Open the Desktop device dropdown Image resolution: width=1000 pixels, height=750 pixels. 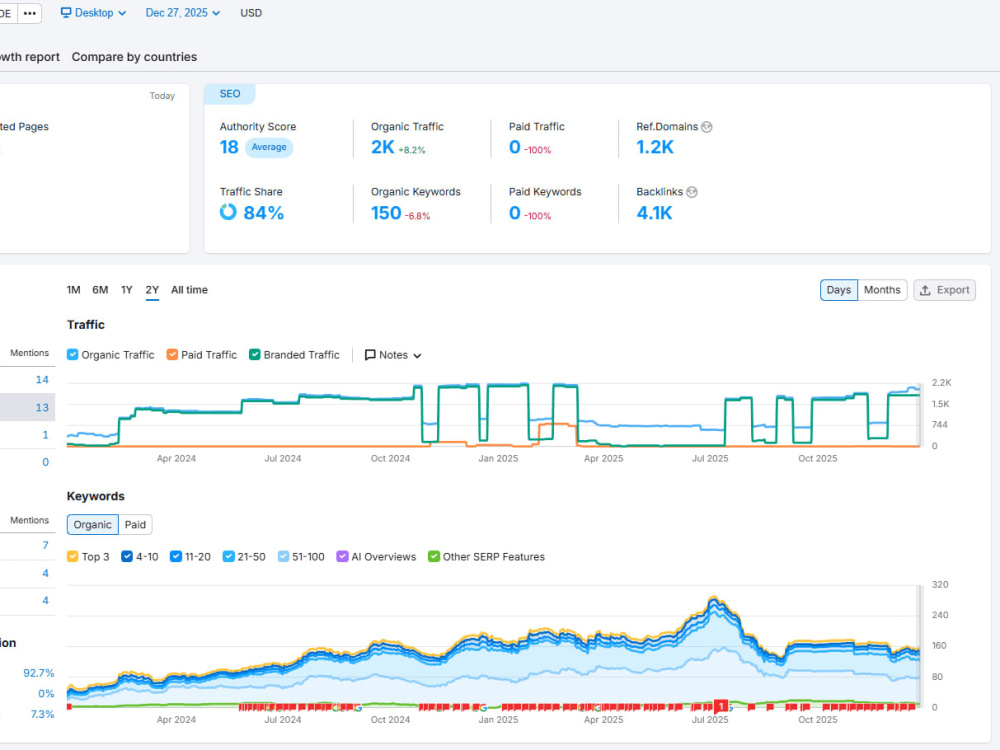pyautogui.click(x=93, y=13)
